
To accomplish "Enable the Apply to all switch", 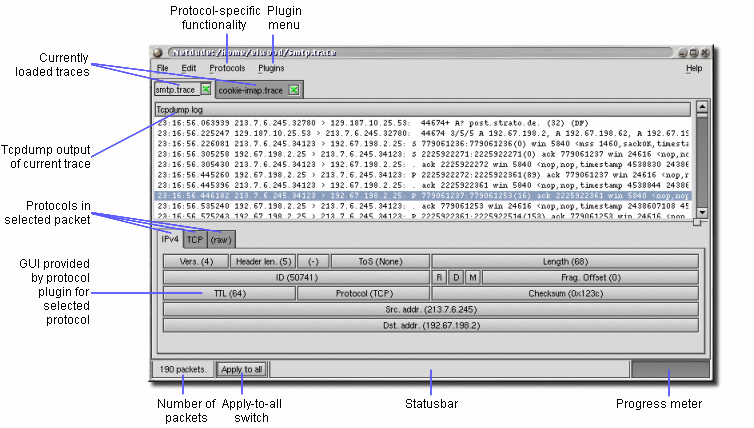I will coord(241,369).
